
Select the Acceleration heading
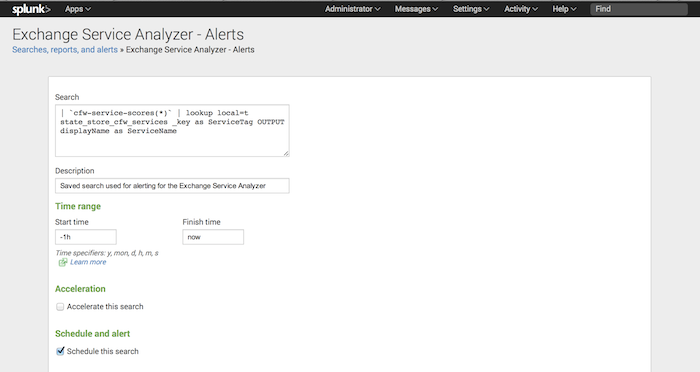coord(80,289)
